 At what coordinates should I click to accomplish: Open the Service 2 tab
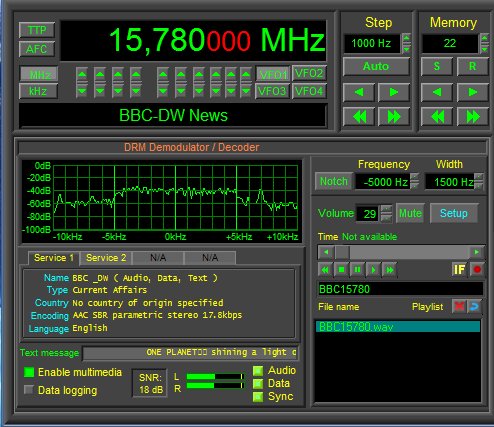coord(106,258)
